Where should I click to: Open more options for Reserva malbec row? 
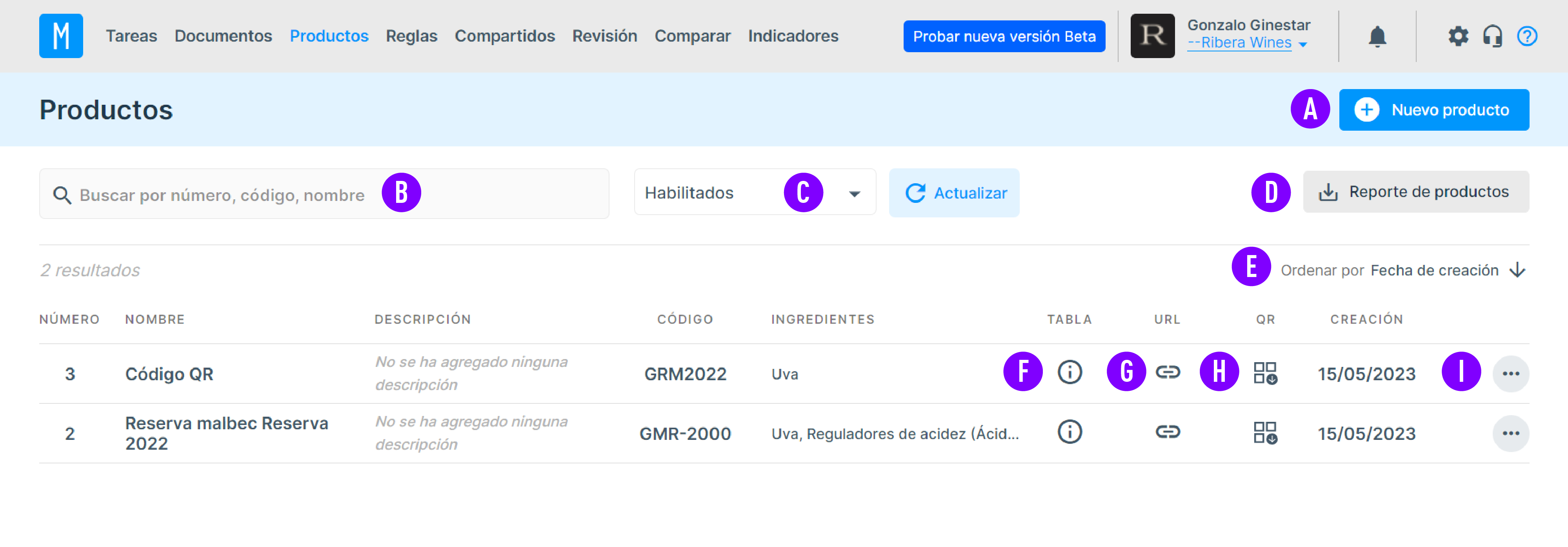coord(1510,433)
